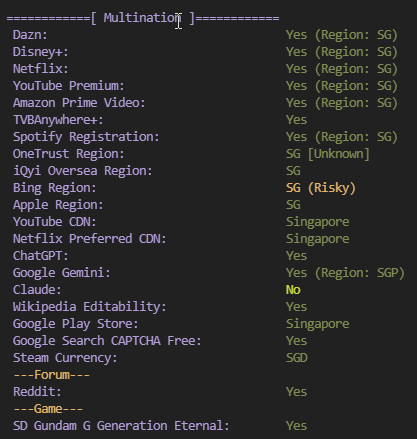Click the Netflix: label
The width and height of the screenshot is (417, 439).
point(41,69)
